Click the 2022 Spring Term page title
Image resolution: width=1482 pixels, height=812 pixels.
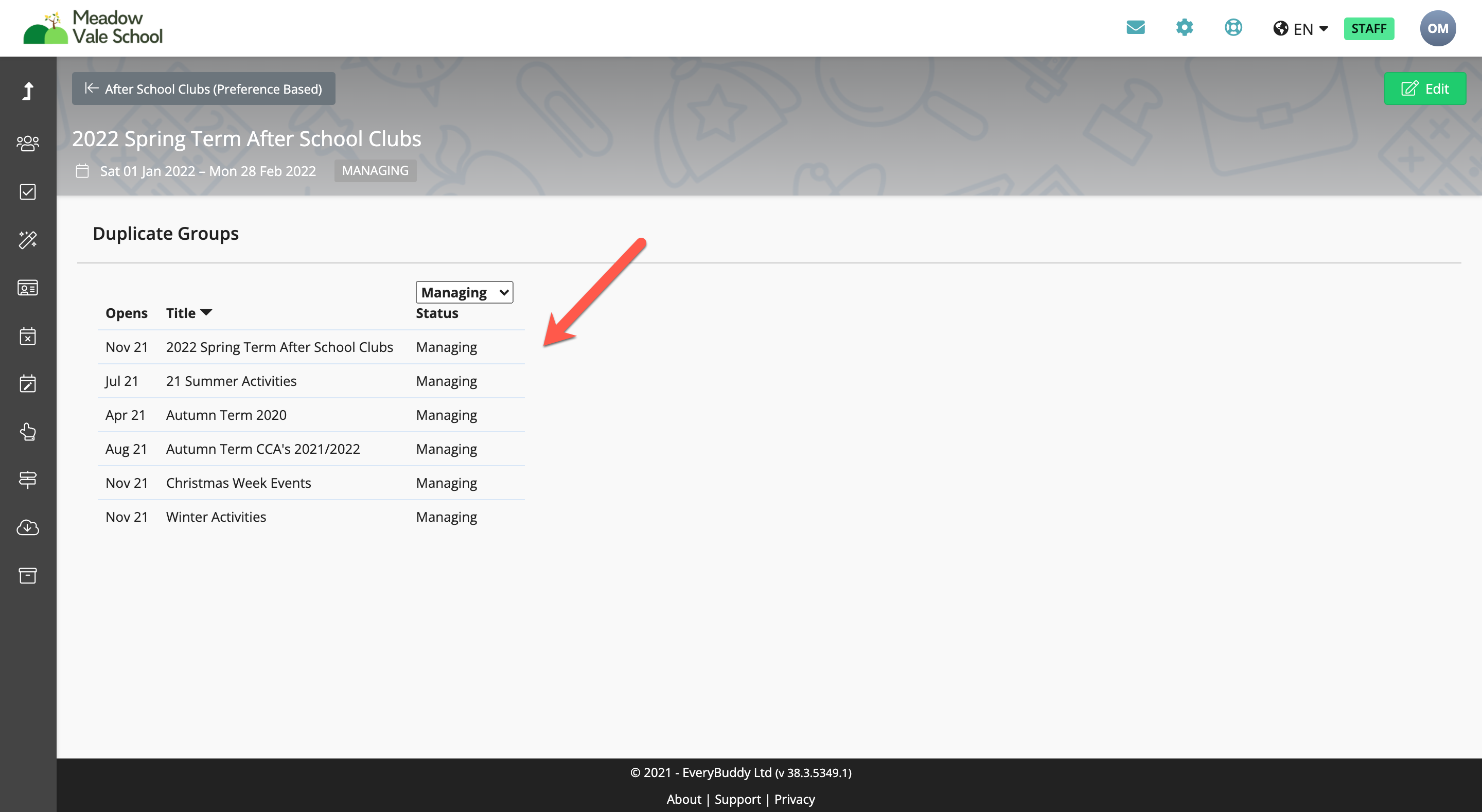(x=246, y=139)
